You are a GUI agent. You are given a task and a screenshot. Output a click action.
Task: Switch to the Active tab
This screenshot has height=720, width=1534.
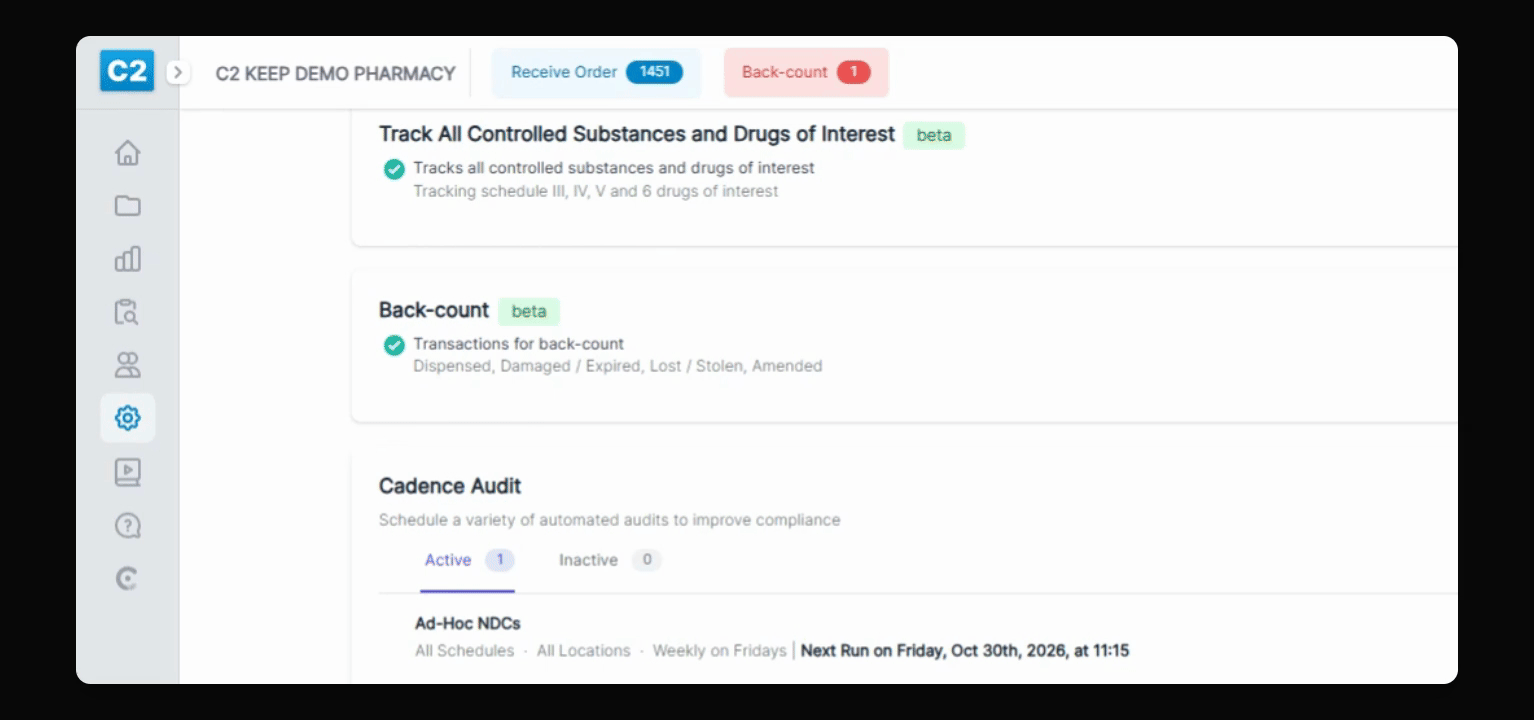(x=467, y=560)
